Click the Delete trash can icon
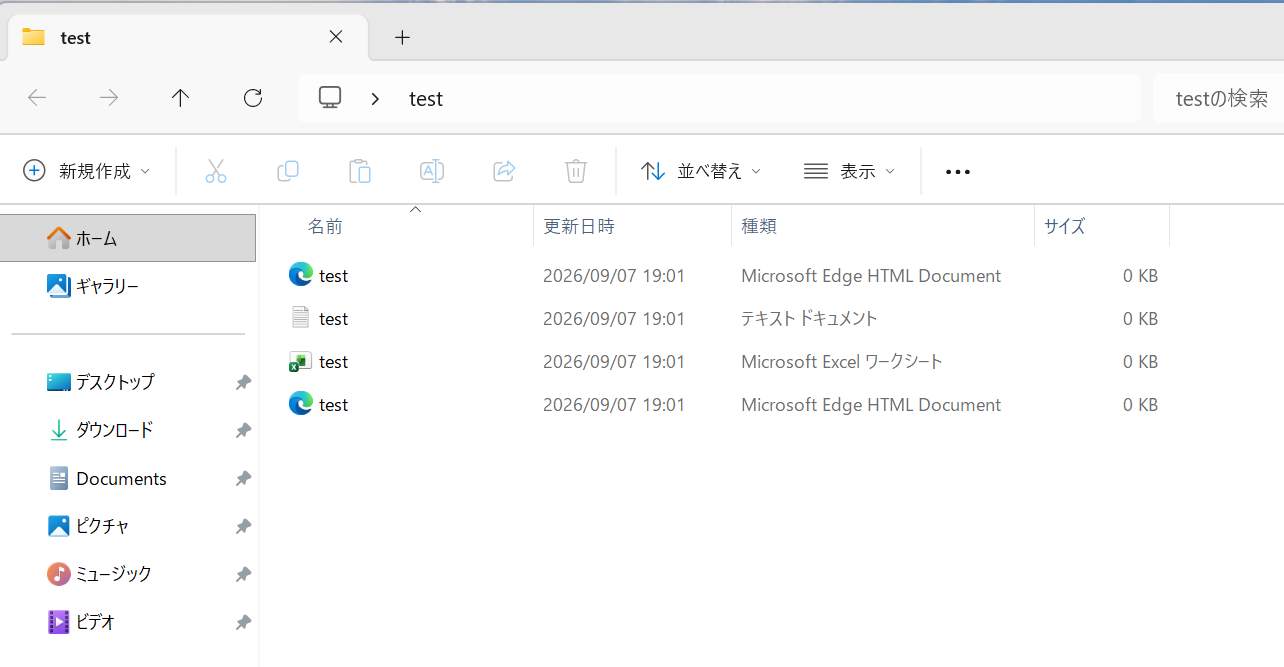This screenshot has width=1284, height=667. 576,171
